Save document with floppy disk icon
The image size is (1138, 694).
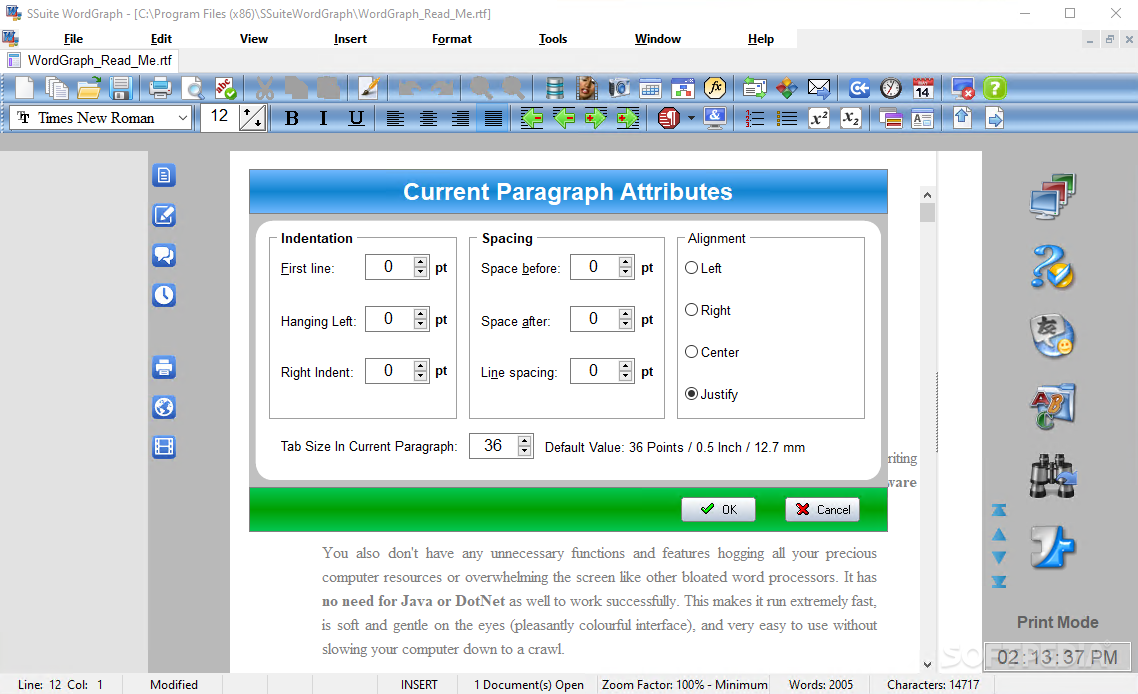click(120, 89)
